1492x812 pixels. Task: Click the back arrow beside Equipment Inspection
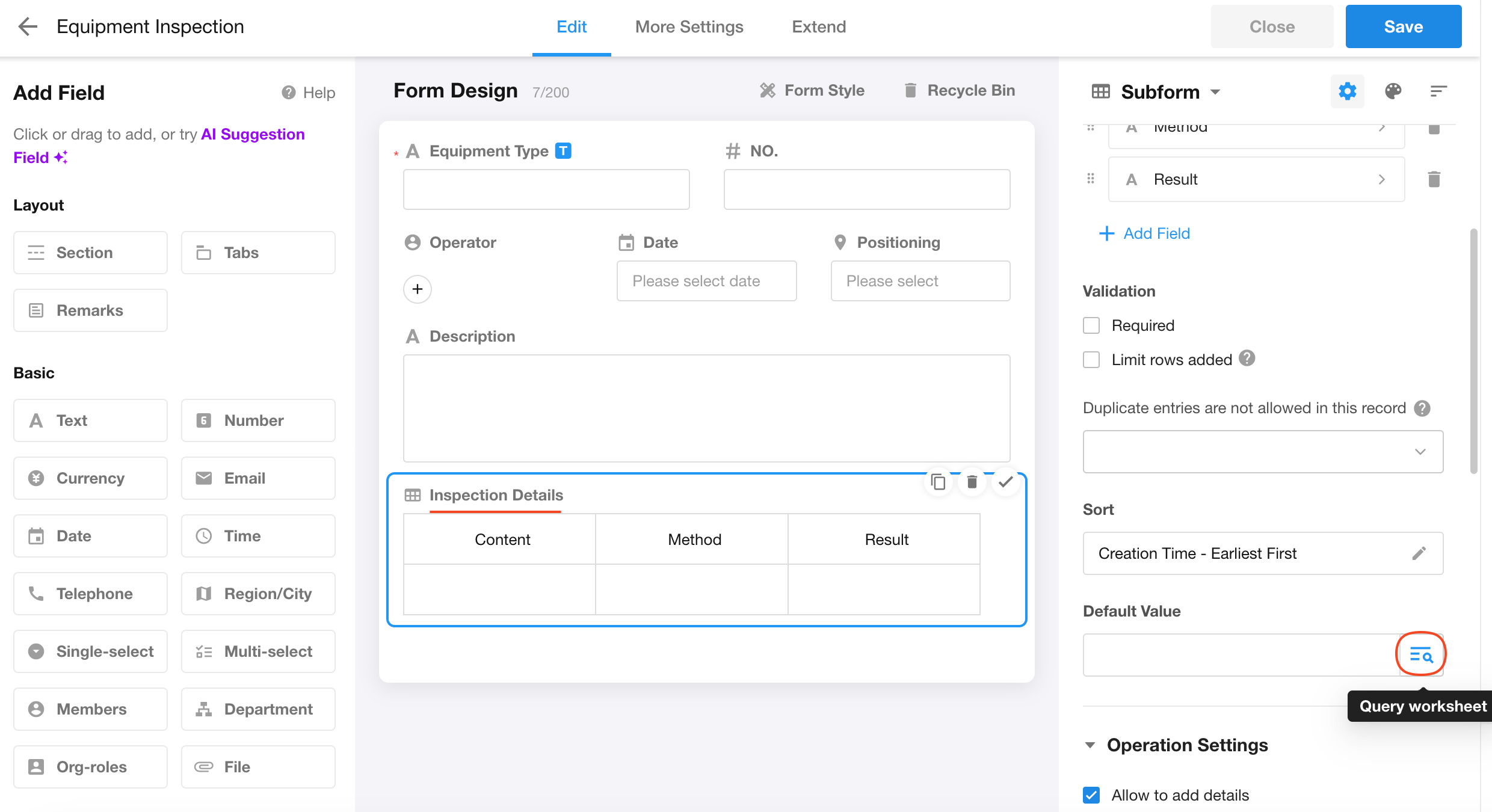pyautogui.click(x=28, y=26)
